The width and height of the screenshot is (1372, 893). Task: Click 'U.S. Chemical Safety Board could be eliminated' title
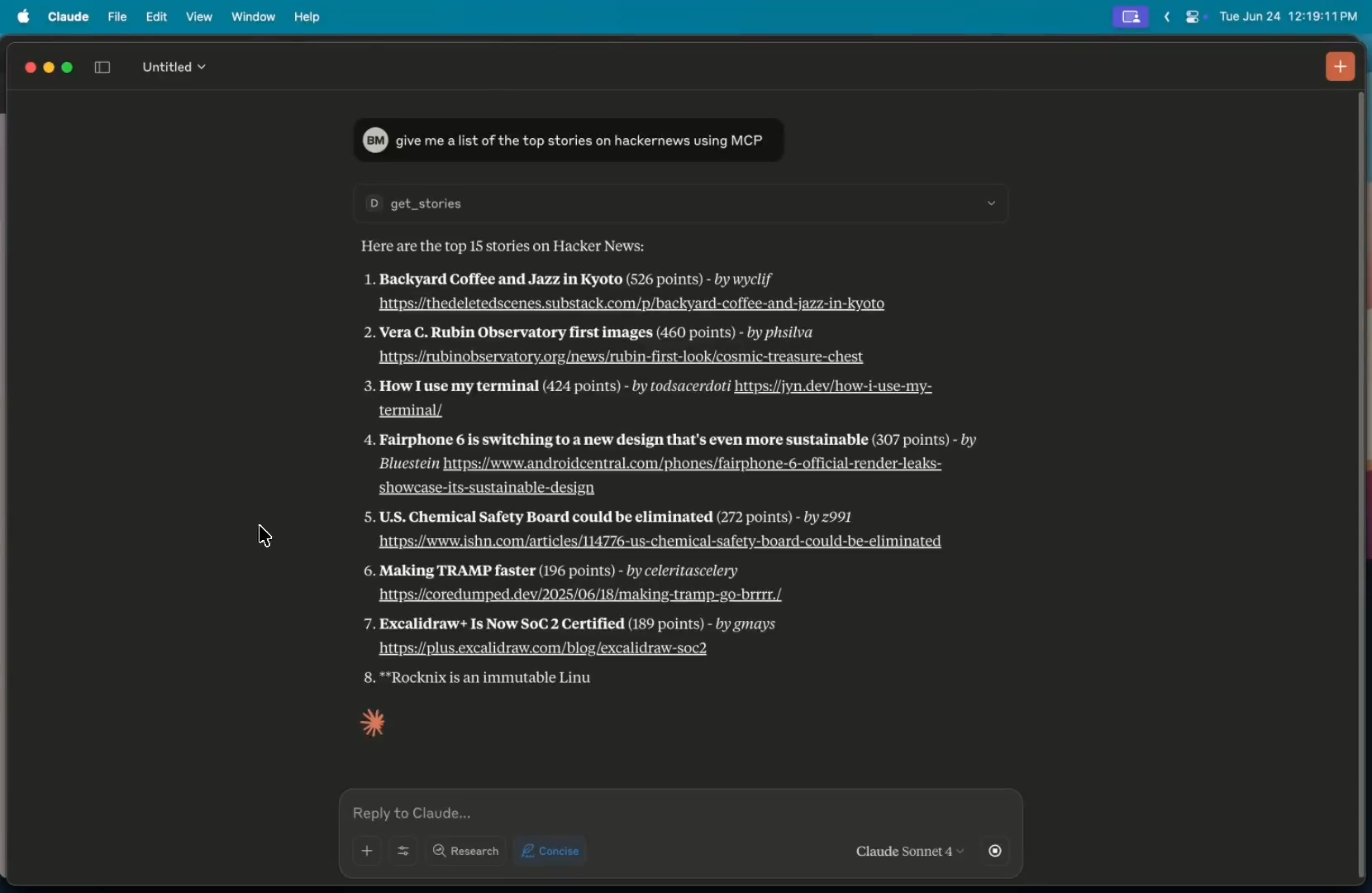[546, 518]
